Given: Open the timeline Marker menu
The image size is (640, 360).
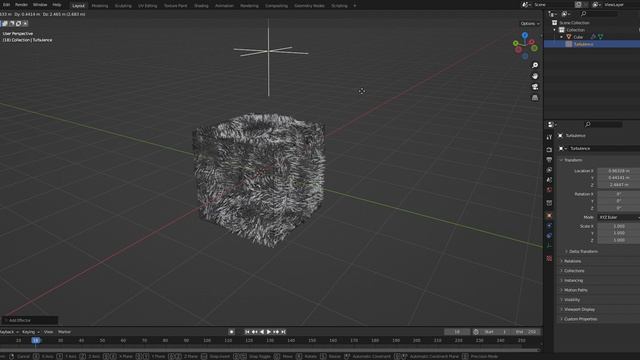Looking at the screenshot, I should coord(64,332).
